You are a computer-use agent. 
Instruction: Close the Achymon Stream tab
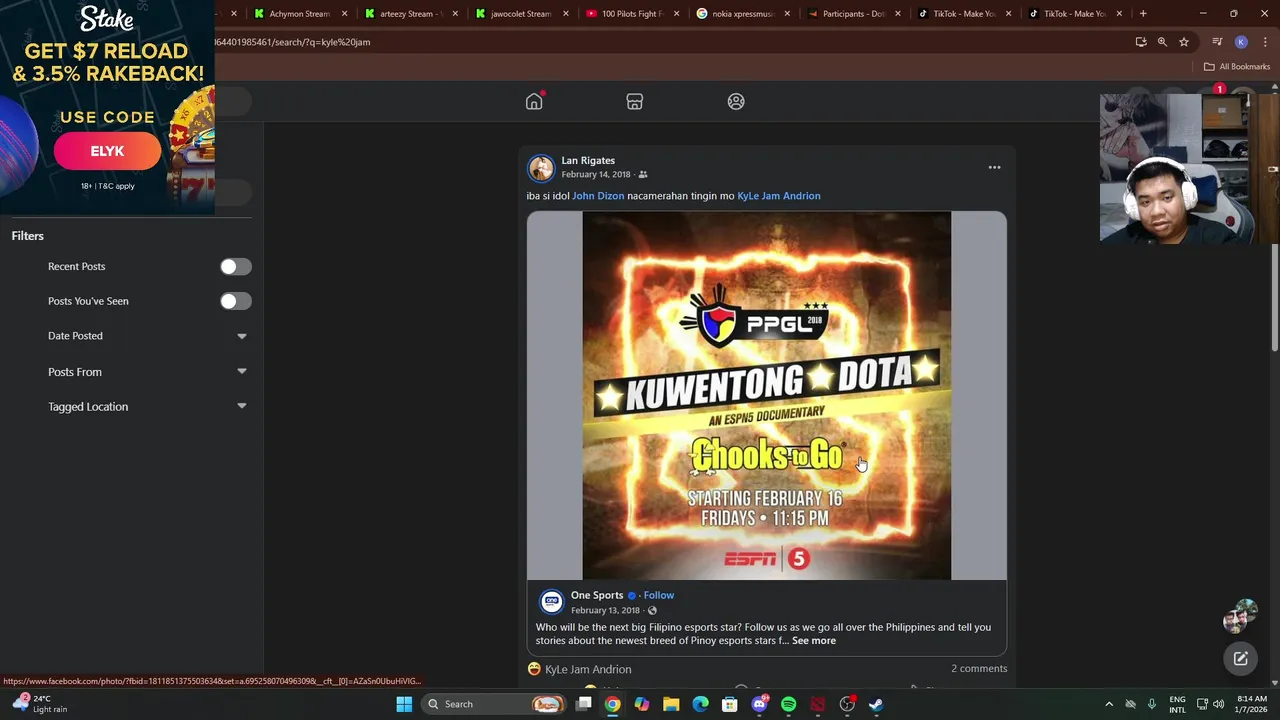coord(345,14)
